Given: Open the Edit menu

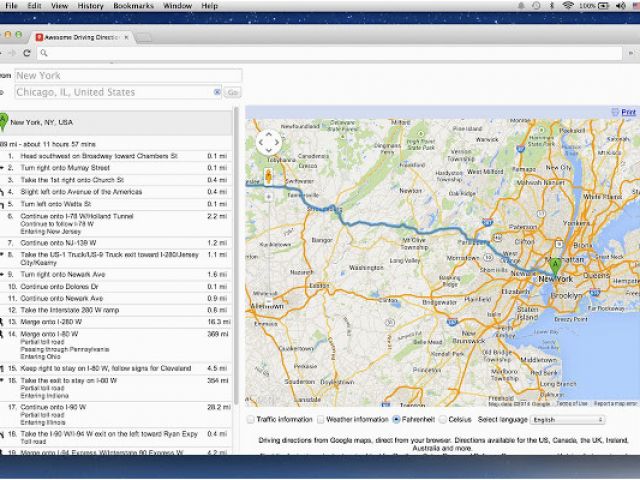Looking at the screenshot, I should coord(34,6).
